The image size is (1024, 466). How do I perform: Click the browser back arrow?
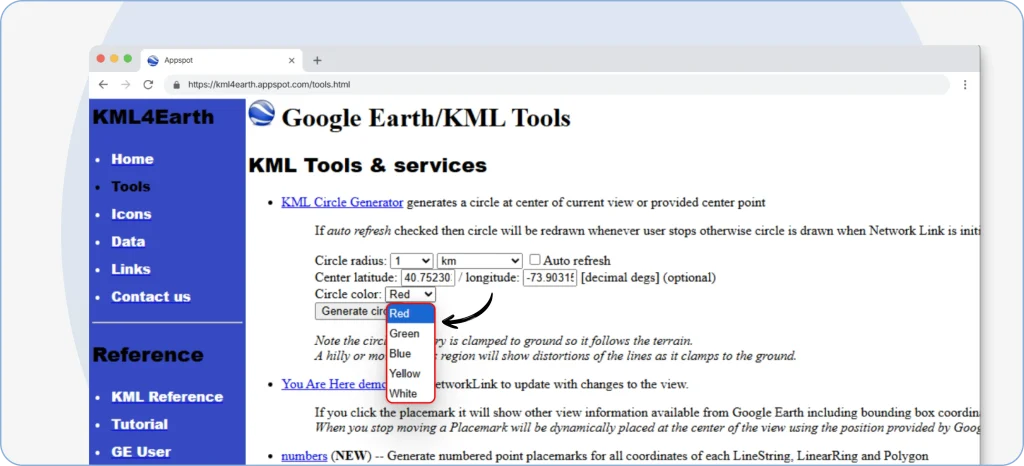pos(103,84)
